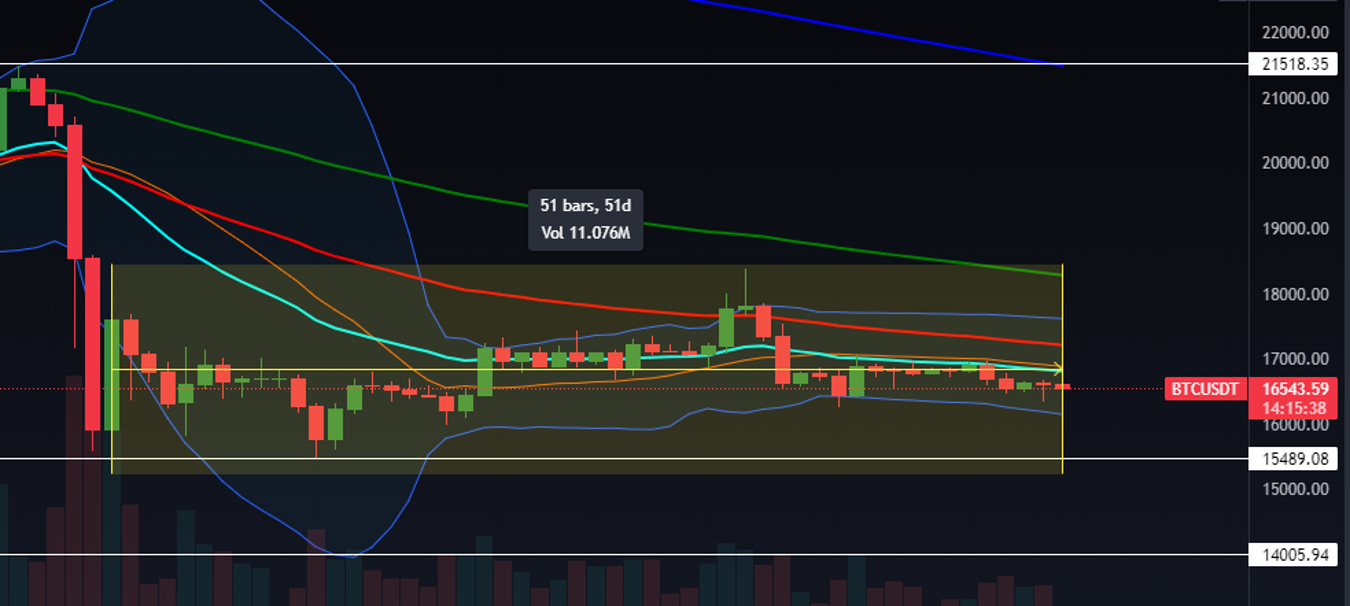Click the 19000.00 label on the price scale
The height and width of the screenshot is (606, 1350).
pyautogui.click(x=1296, y=228)
